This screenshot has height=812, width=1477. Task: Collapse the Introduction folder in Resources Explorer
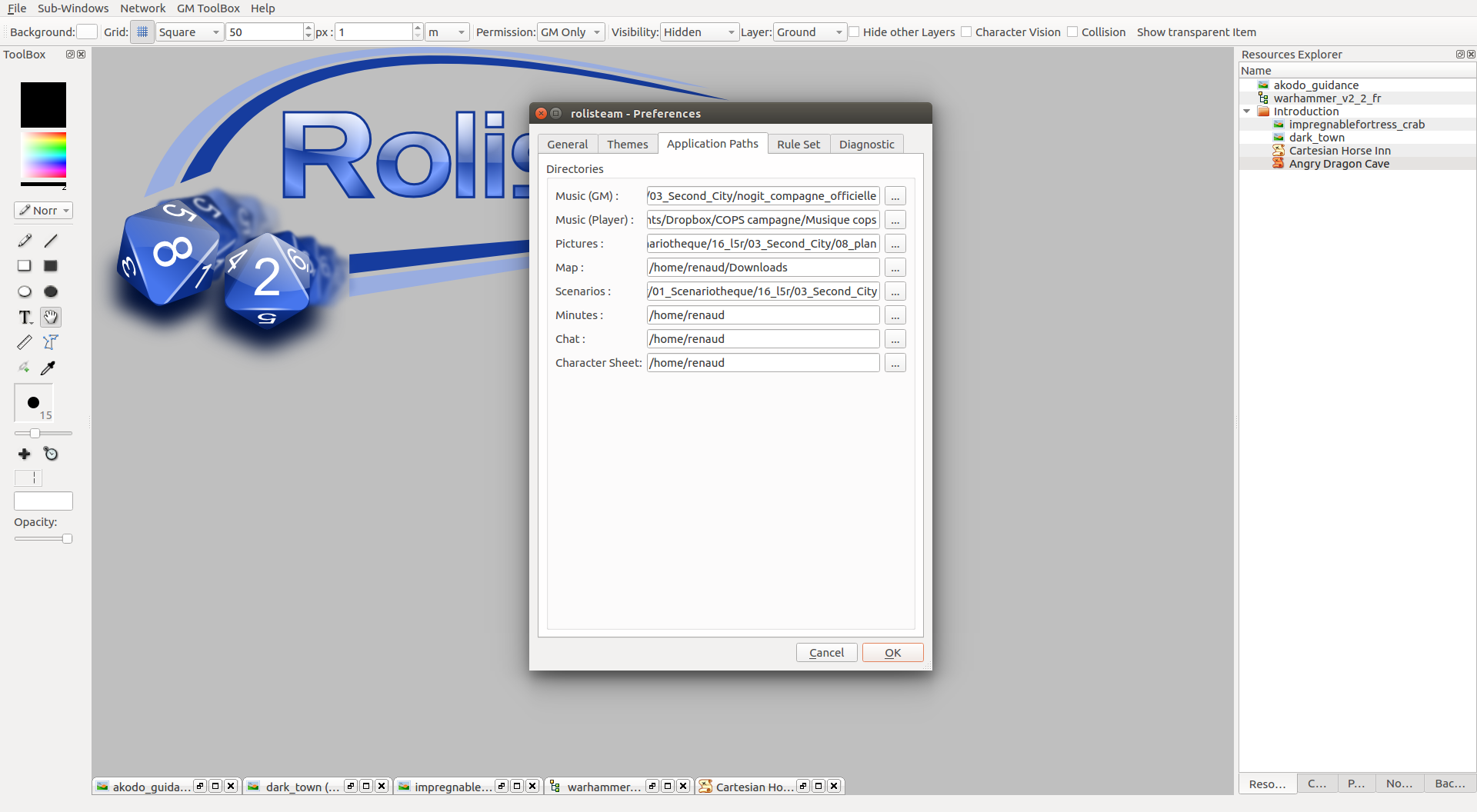click(x=1247, y=111)
